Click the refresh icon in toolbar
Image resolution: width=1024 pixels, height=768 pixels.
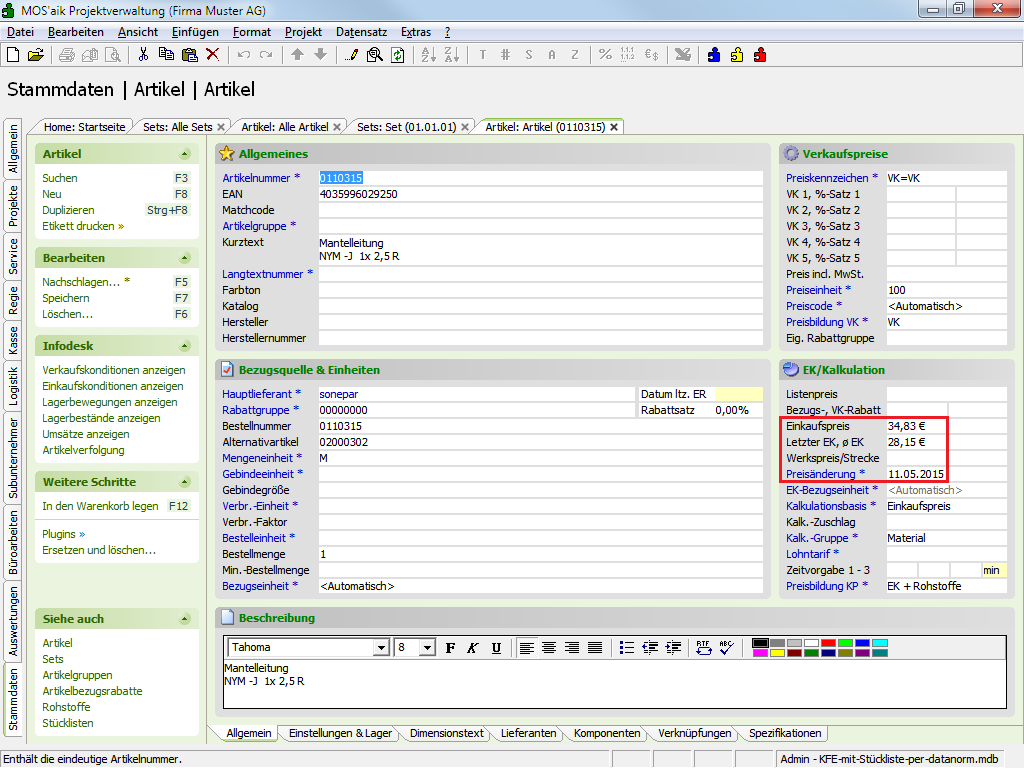[397, 54]
